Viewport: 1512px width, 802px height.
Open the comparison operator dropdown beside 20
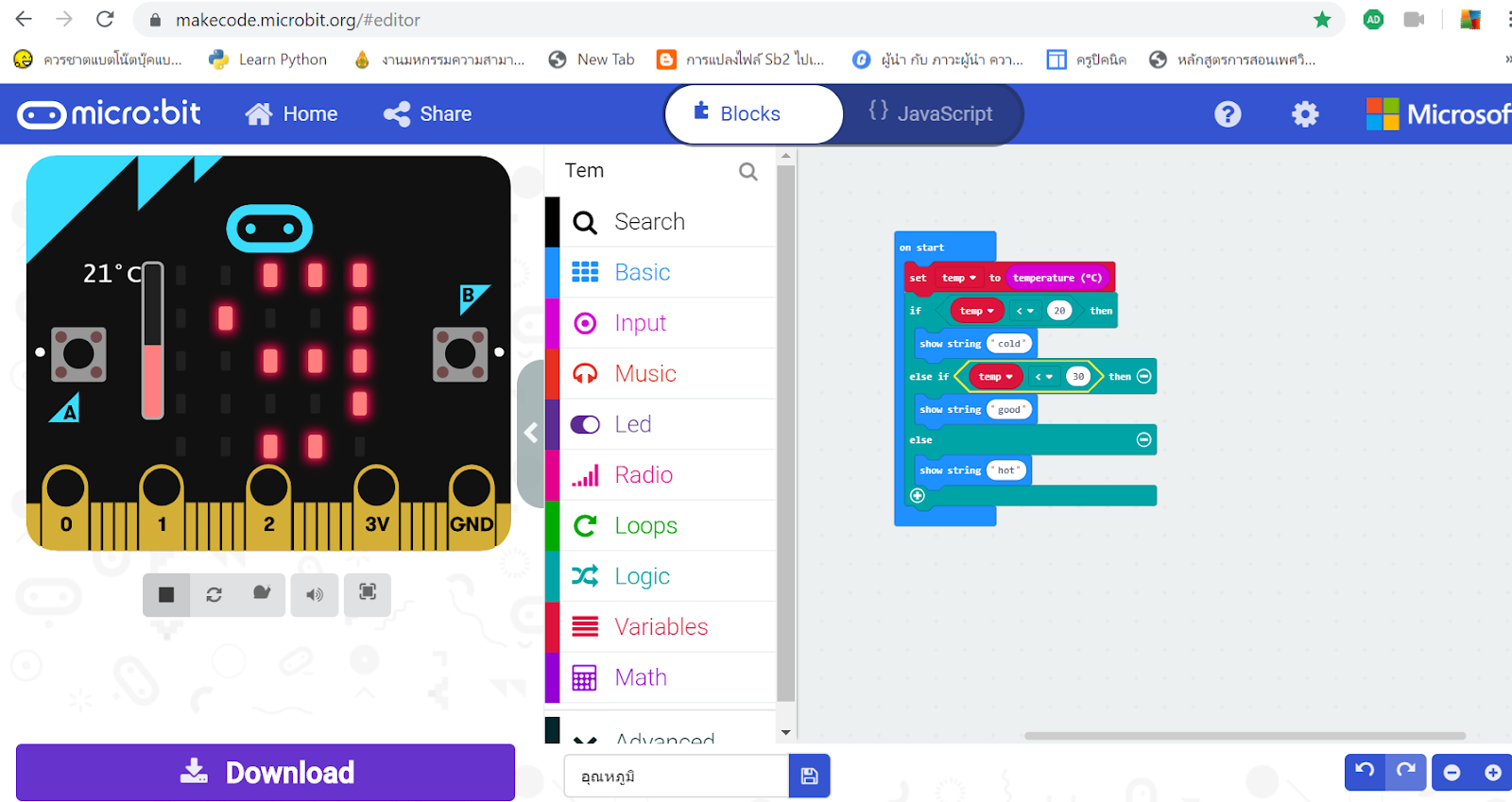[1025, 311]
